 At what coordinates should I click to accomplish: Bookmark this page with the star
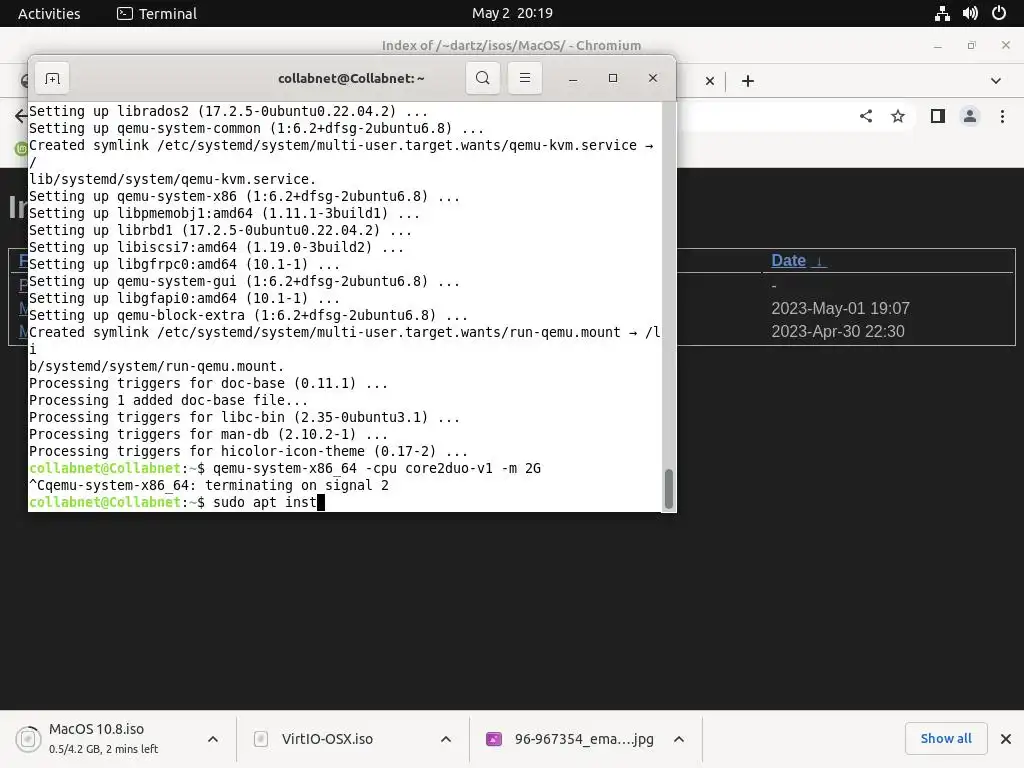[898, 116]
